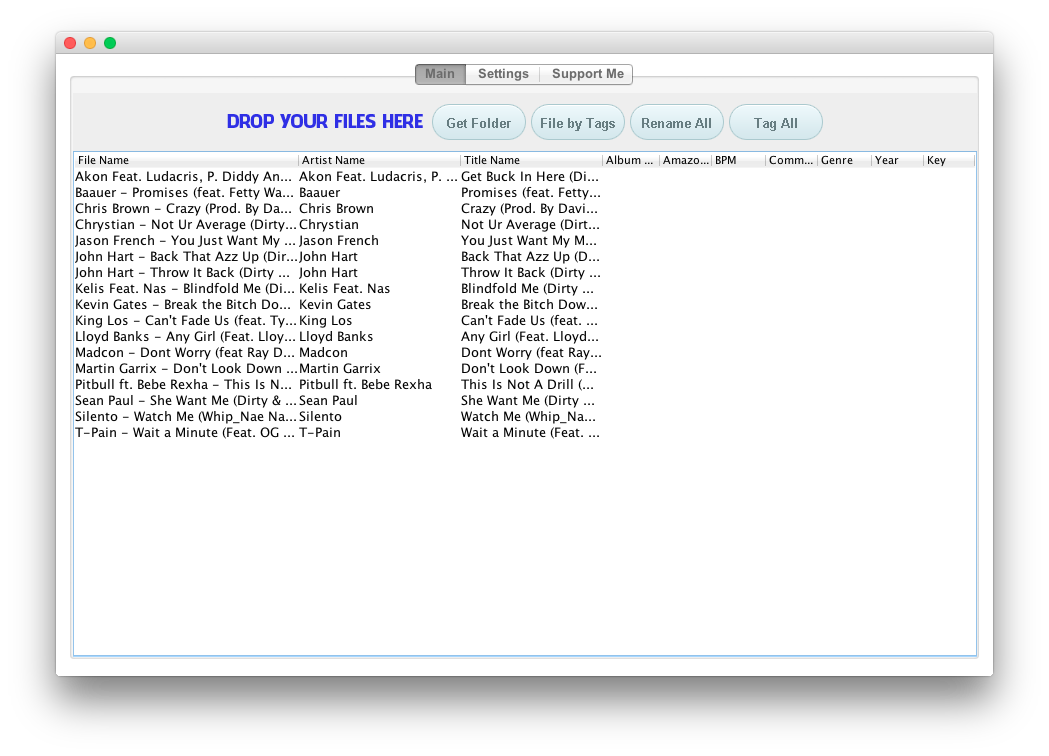Viewport: 1049px width, 756px height.
Task: Select file Silento – Watch Me
Action: 186,417
